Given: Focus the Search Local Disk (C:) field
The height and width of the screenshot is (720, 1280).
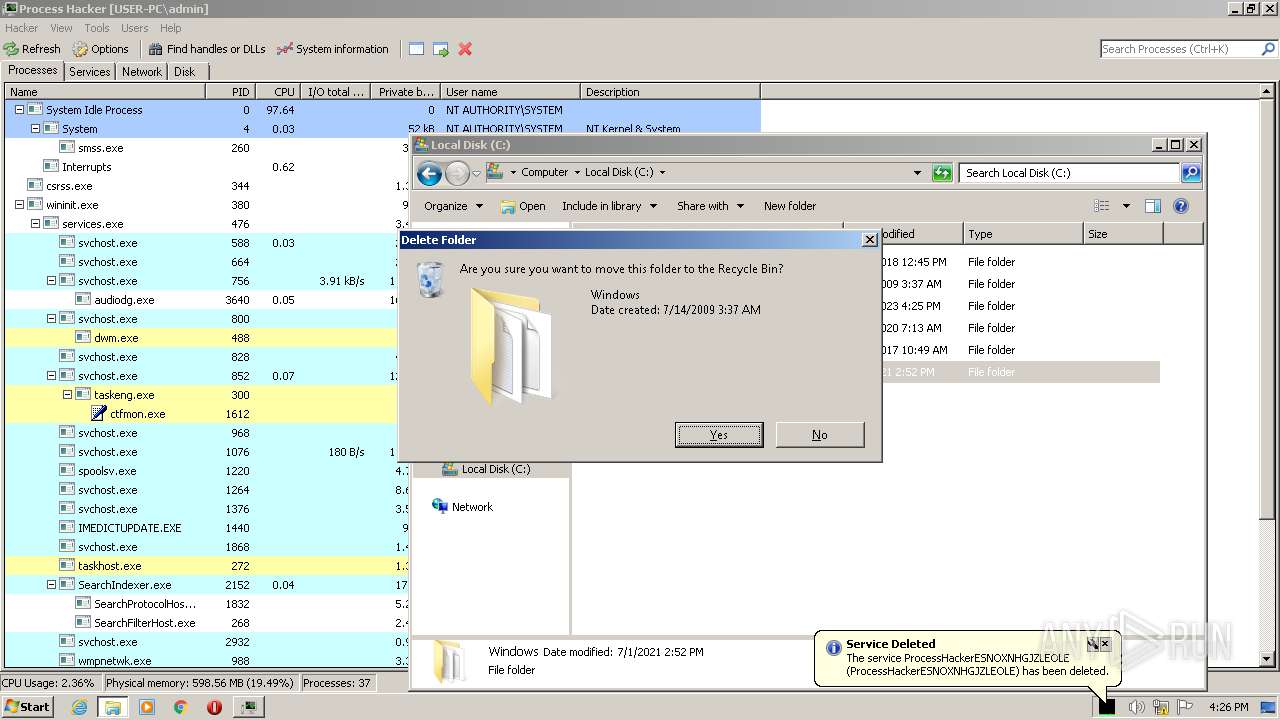Looking at the screenshot, I should pos(1068,173).
